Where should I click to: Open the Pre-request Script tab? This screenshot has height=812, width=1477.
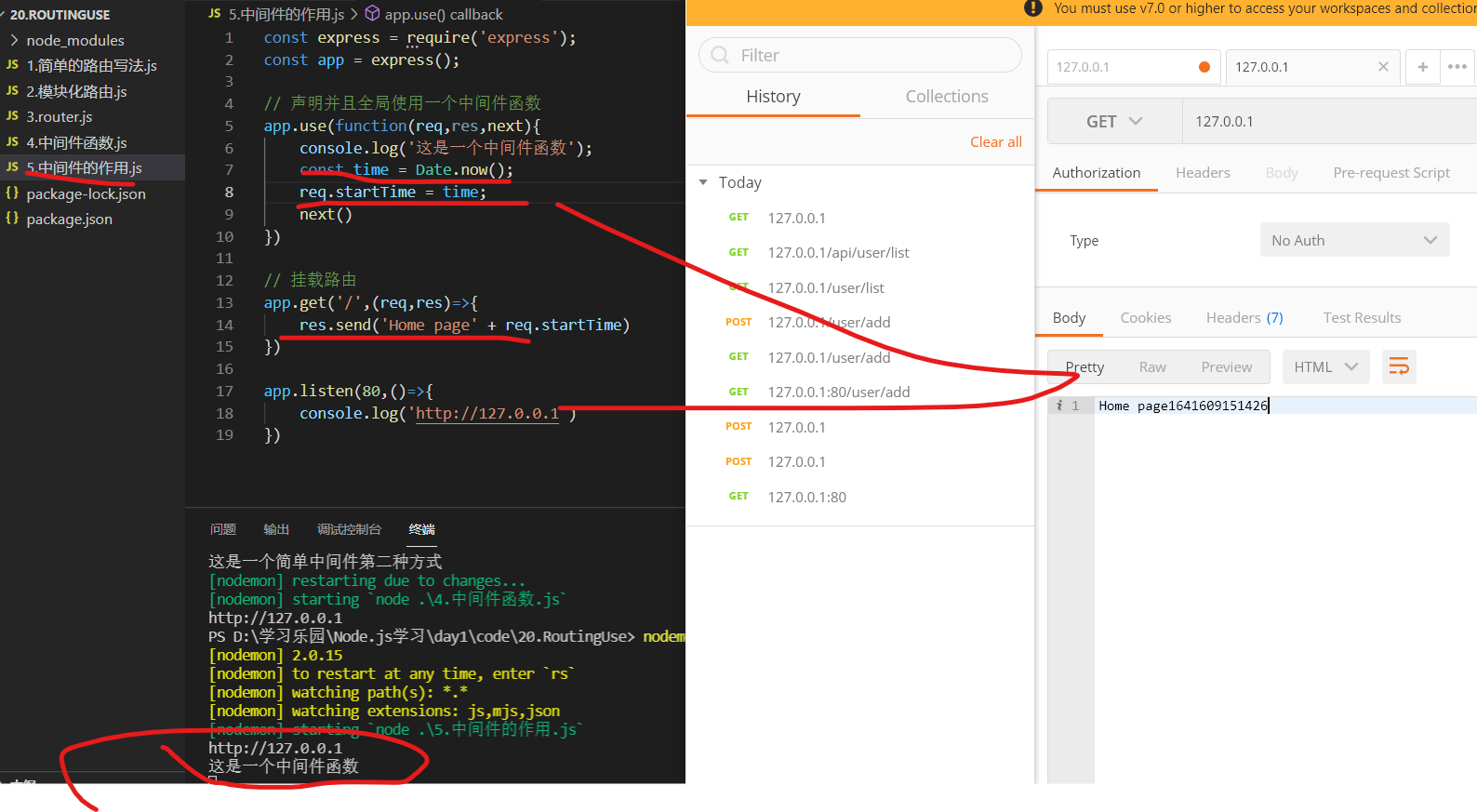coord(1391,173)
